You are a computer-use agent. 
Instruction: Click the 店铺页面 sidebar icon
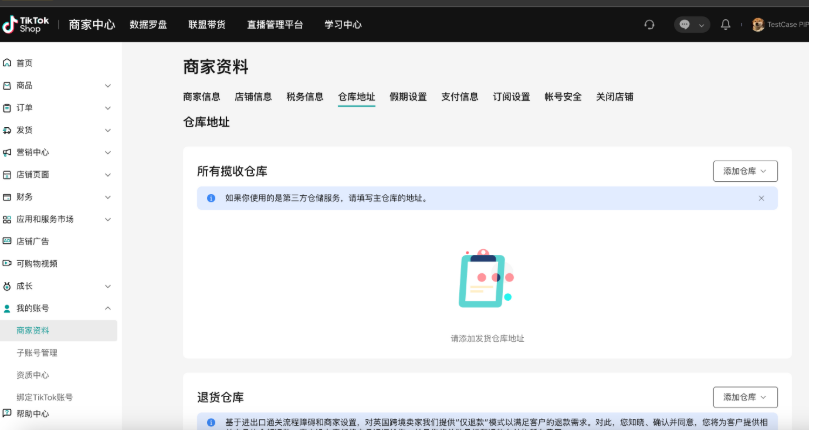7,175
